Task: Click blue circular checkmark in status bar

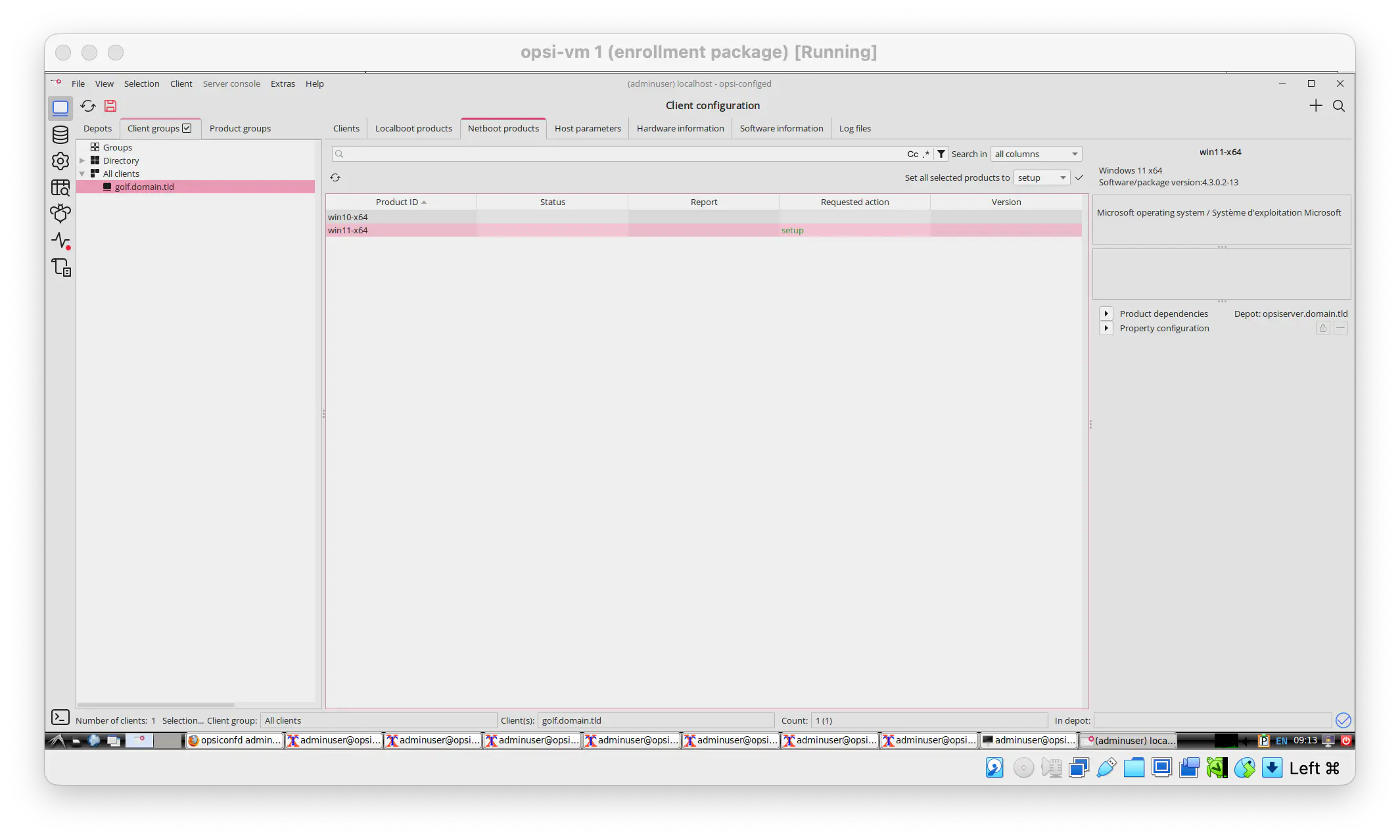Action: [x=1343, y=720]
